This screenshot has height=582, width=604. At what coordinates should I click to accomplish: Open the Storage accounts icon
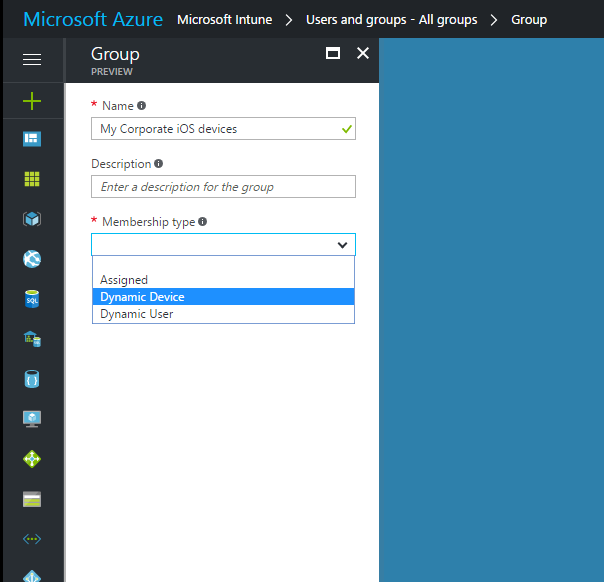32,499
